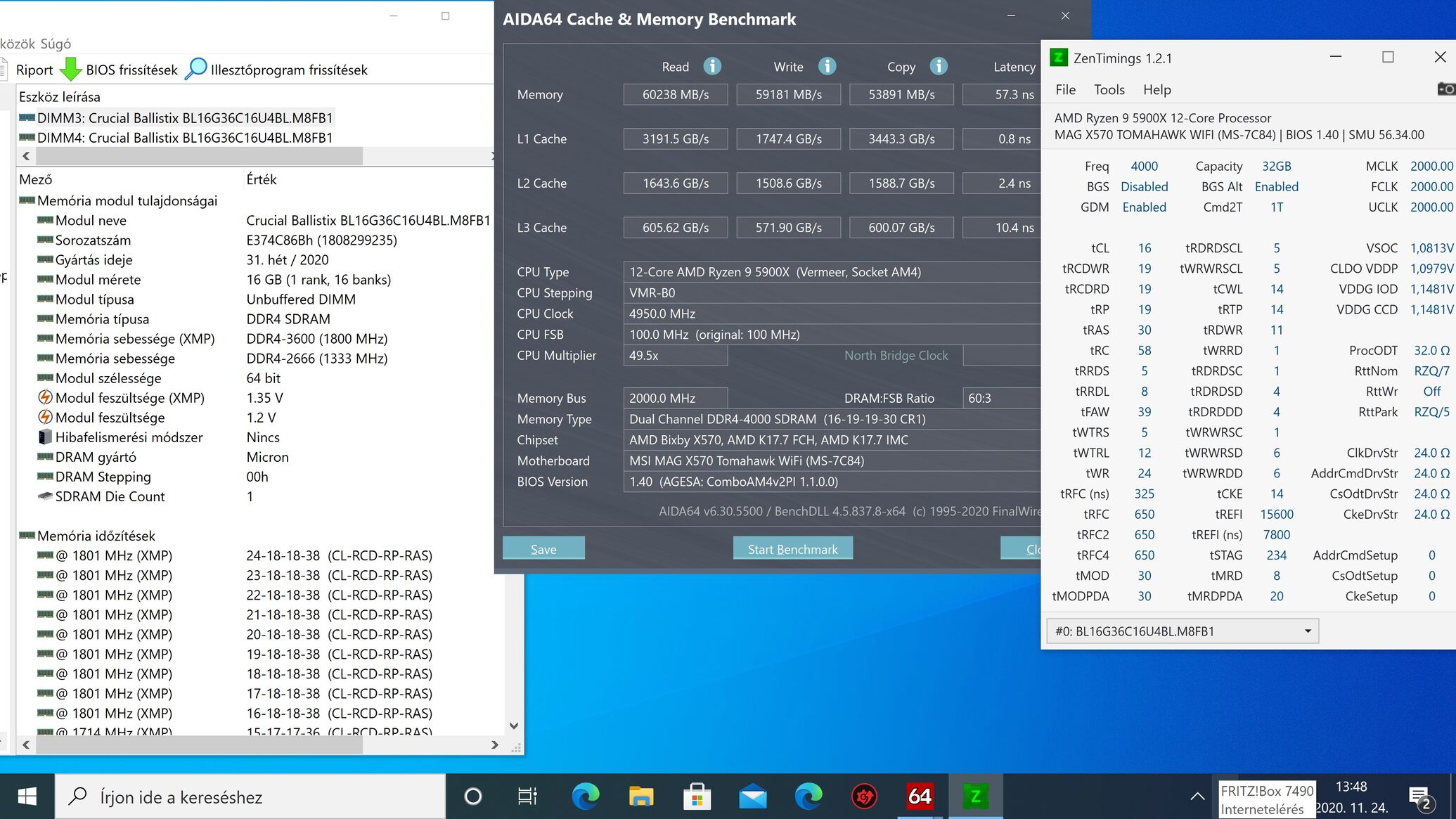Open the Windows Start menu
Viewport: 1456px width, 819px height.
pos(27,797)
